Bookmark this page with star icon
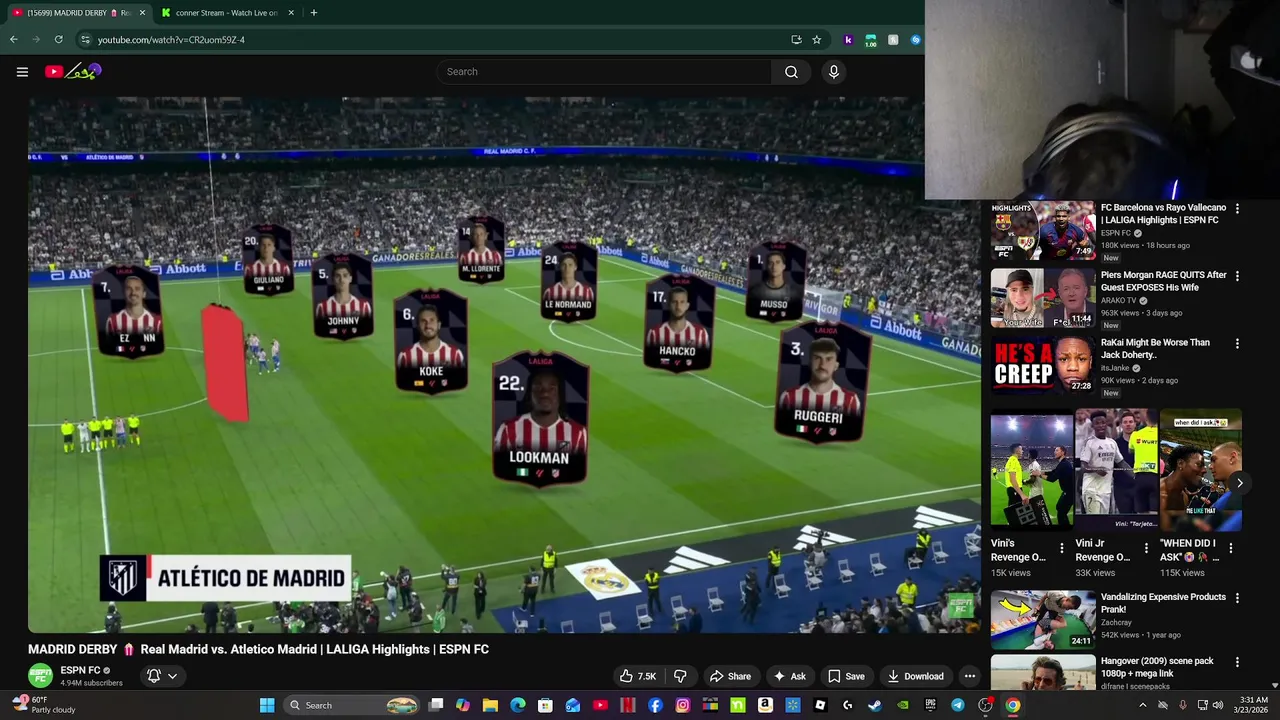 pos(816,39)
